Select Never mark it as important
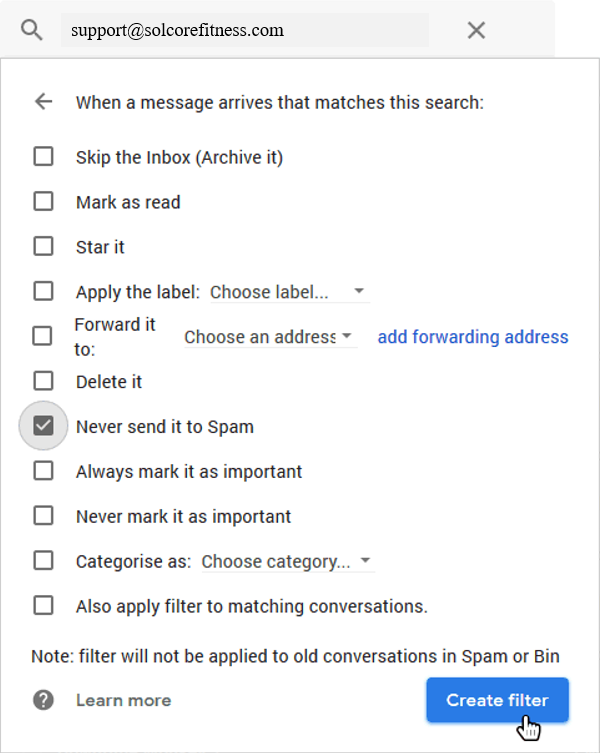 point(43,516)
